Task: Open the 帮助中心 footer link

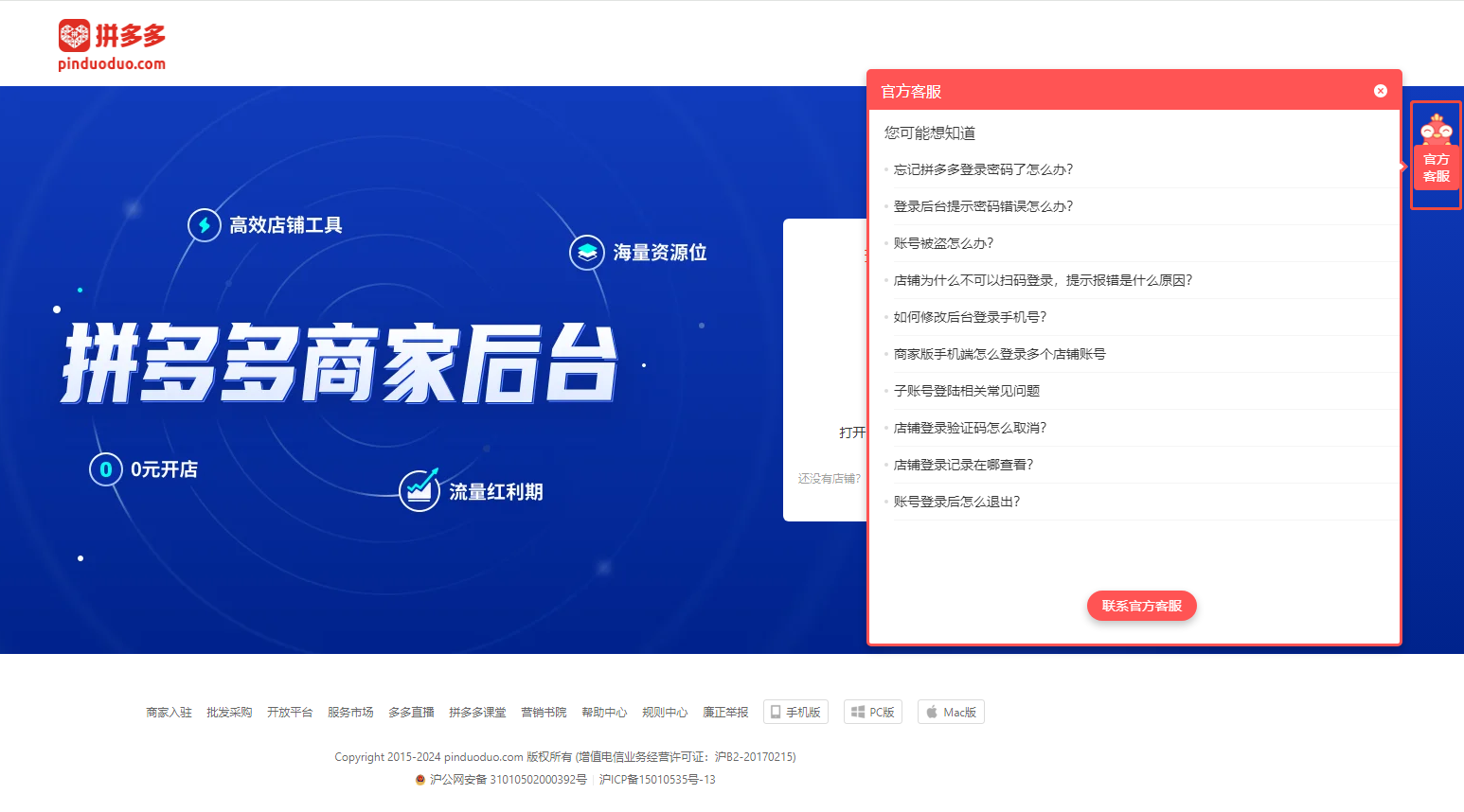Action: (x=604, y=713)
